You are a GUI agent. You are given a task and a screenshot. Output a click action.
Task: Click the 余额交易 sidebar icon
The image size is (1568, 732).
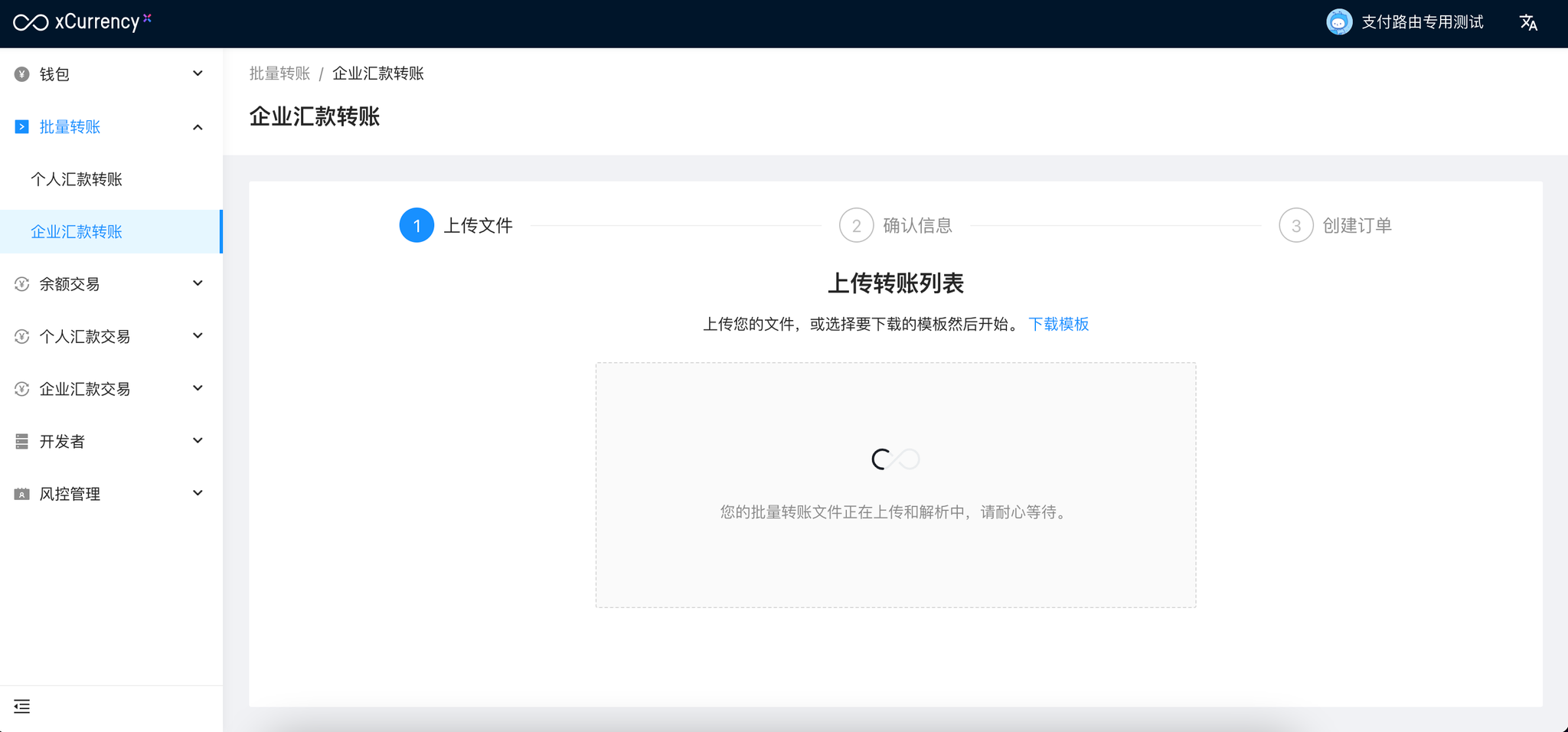[21, 284]
